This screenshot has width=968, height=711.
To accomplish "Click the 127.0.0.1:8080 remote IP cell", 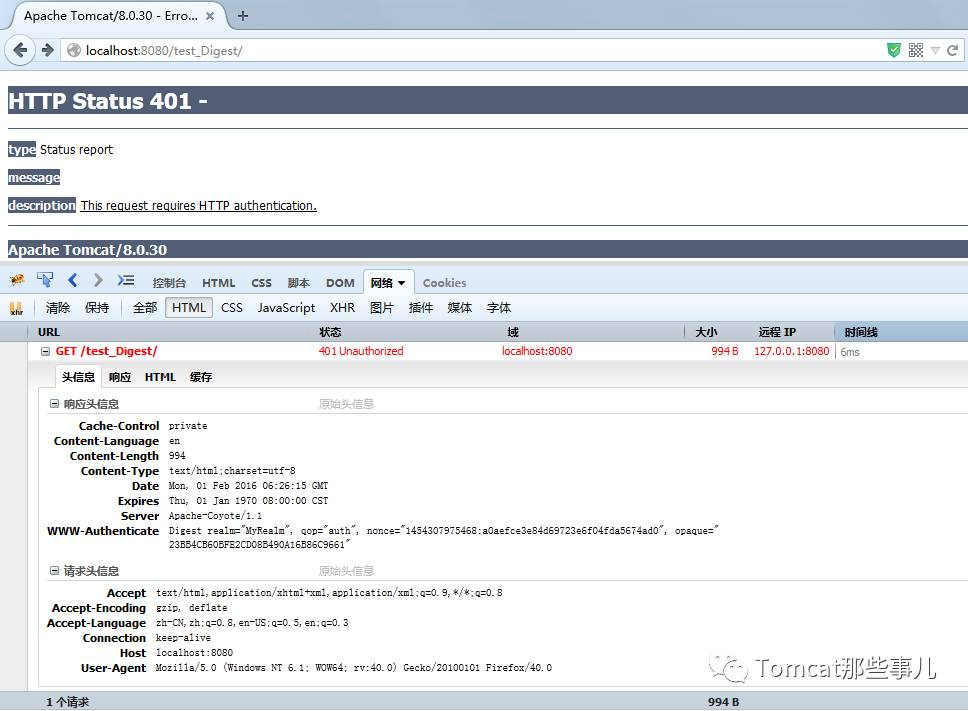I will (x=791, y=351).
